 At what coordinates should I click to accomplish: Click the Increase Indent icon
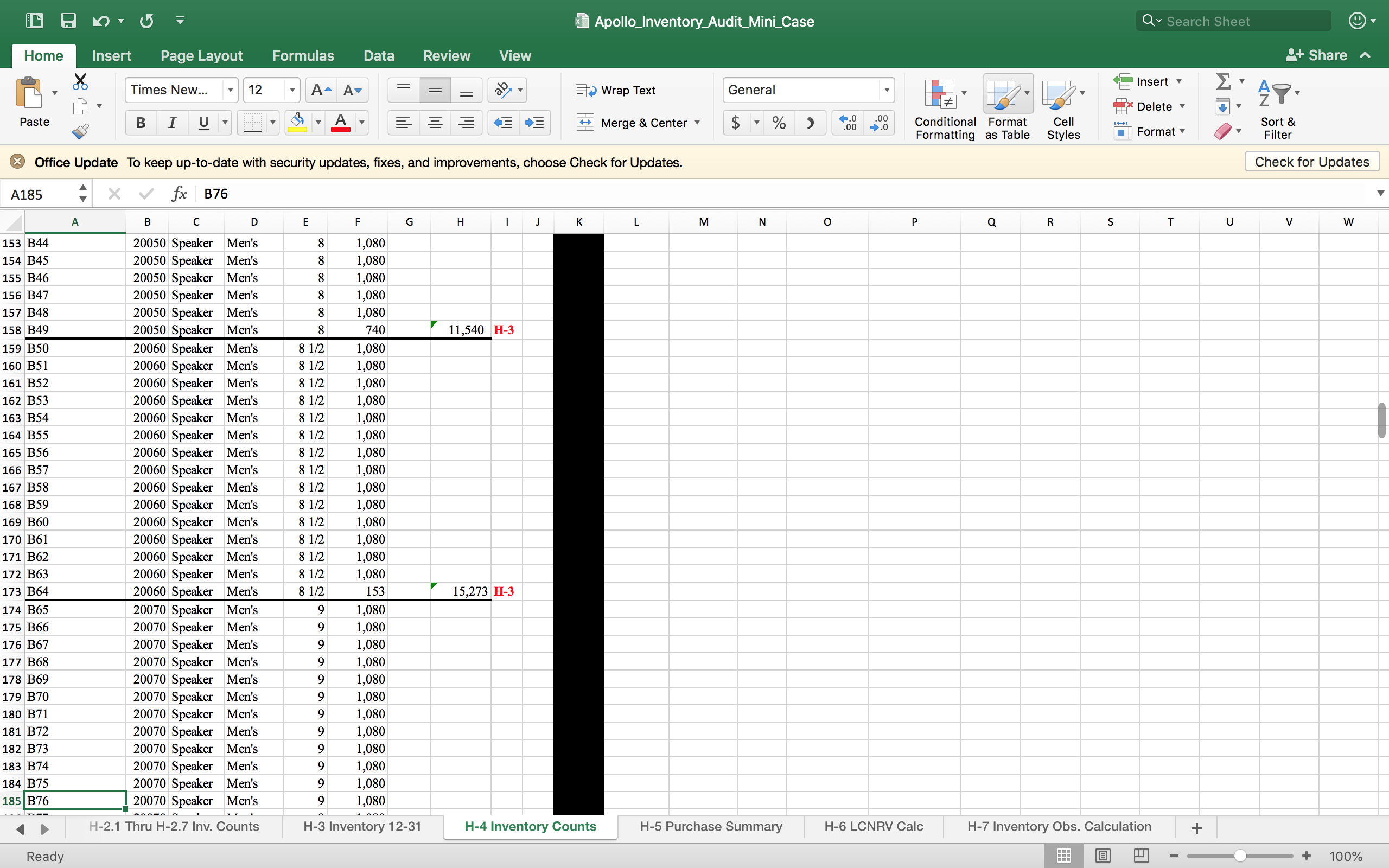point(534,123)
